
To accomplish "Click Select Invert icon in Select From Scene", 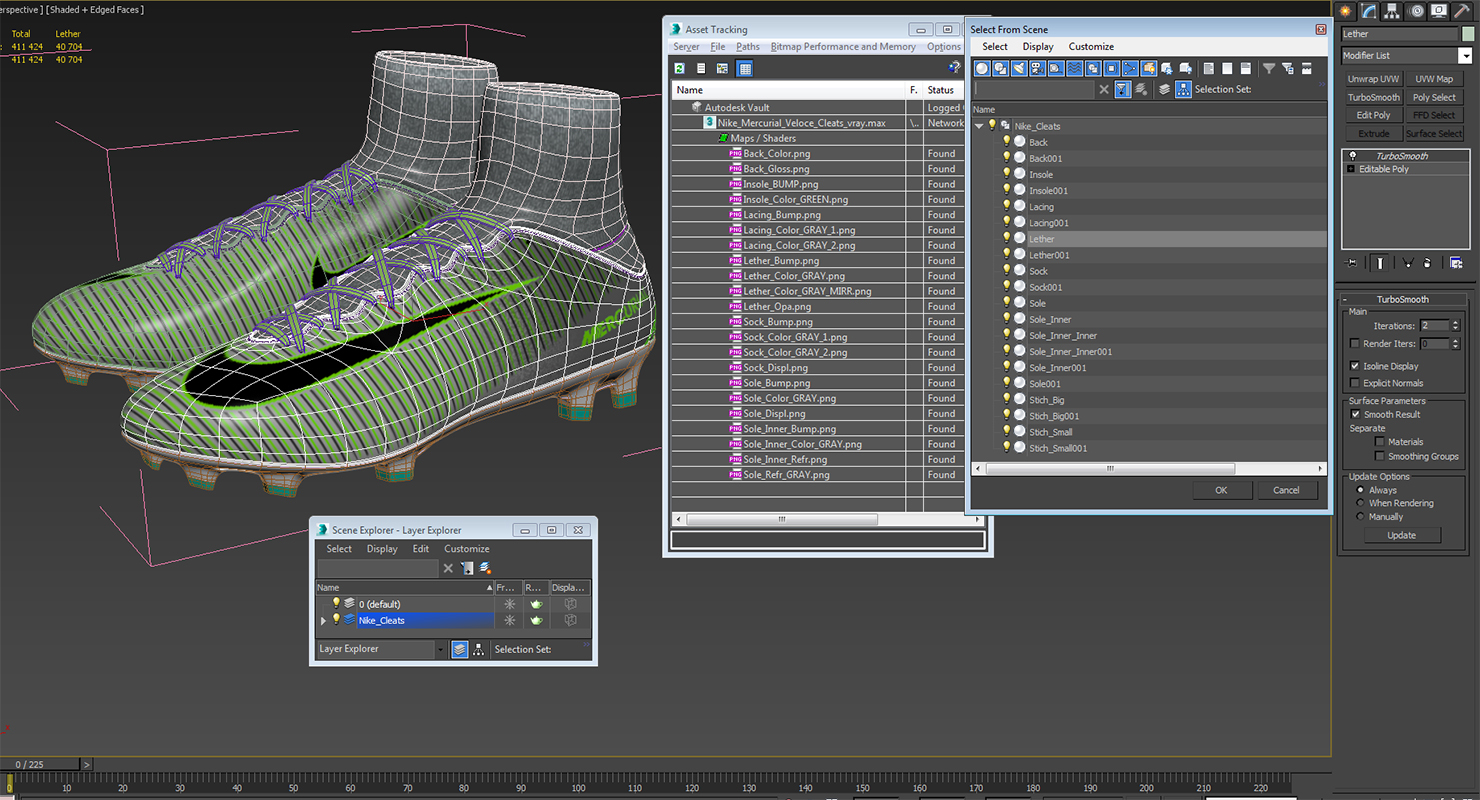I will tap(1246, 68).
